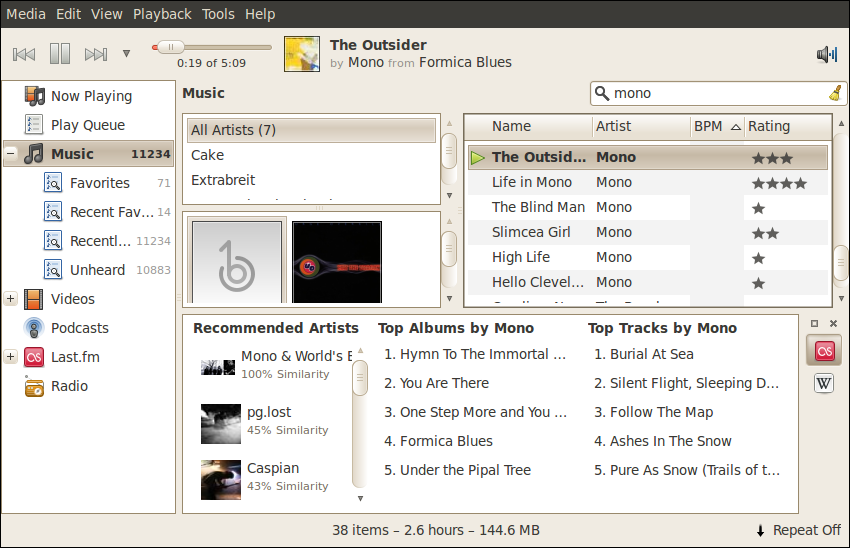Set the rating stars for Life in Mono
Viewport: 850px width, 548px height.
click(x=780, y=184)
